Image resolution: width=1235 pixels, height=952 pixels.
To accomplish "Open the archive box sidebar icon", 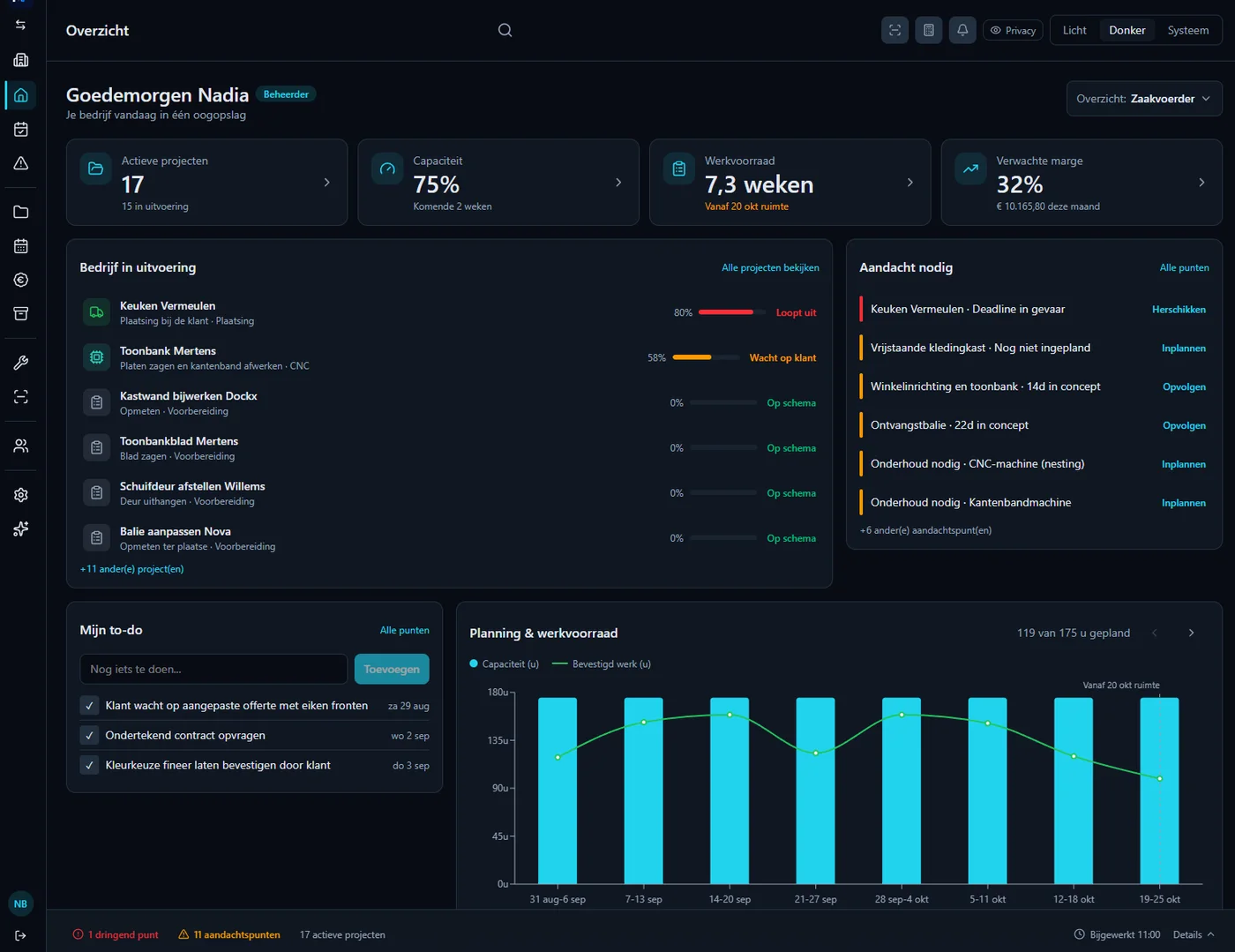I will [x=21, y=313].
